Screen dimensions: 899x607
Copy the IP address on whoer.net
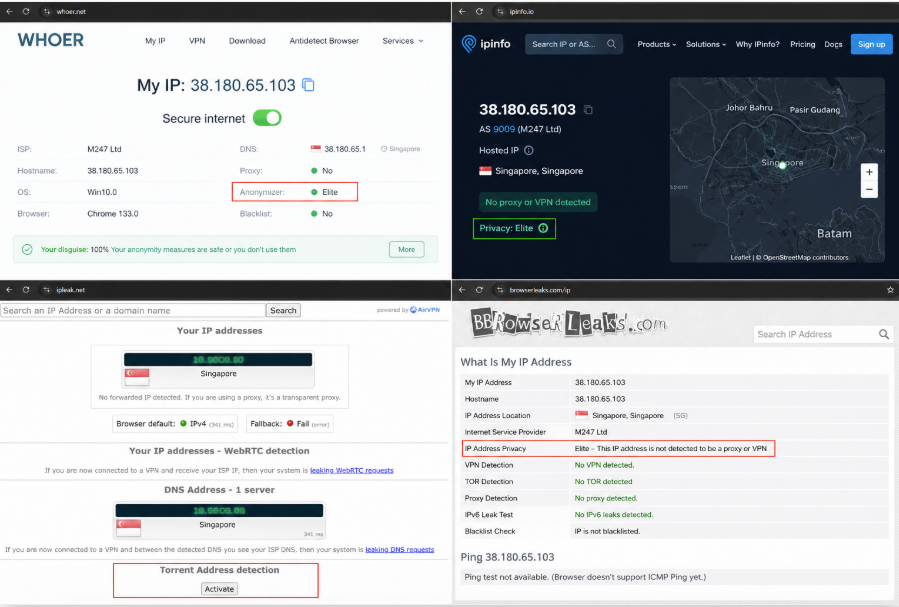[x=308, y=85]
